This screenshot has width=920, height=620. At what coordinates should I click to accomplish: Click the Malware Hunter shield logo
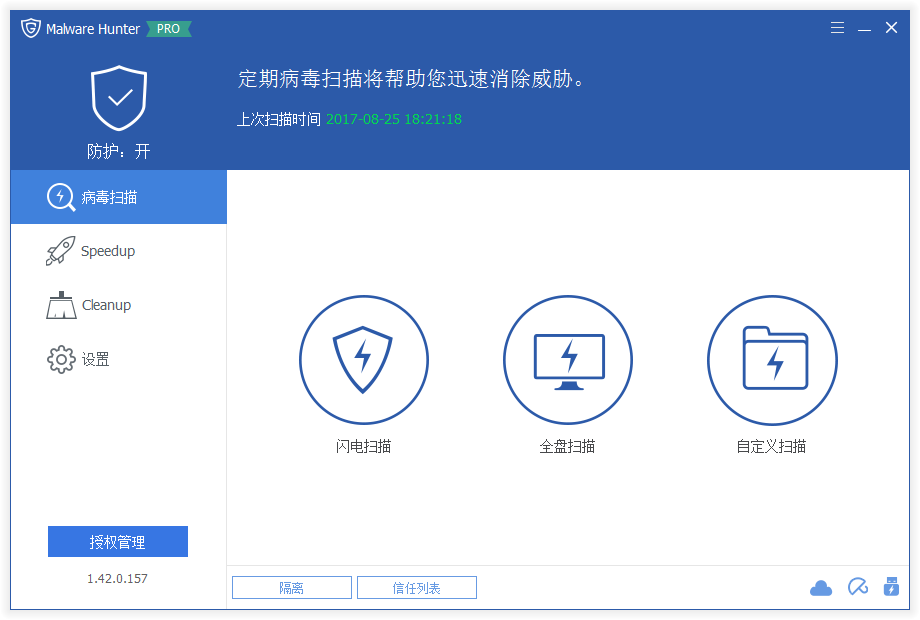tap(31, 28)
